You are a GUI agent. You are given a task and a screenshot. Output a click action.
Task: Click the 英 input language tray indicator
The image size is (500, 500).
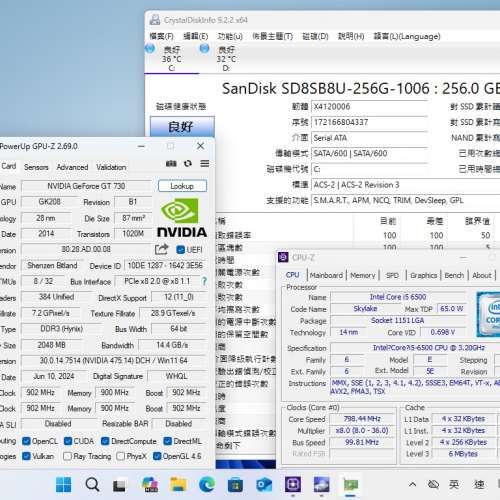click(x=454, y=484)
